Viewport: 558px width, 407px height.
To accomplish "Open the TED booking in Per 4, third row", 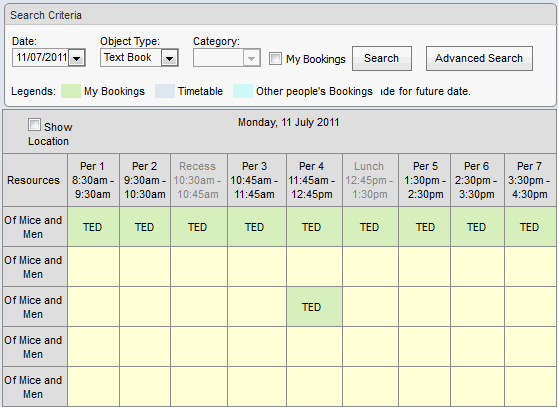I will pos(314,307).
